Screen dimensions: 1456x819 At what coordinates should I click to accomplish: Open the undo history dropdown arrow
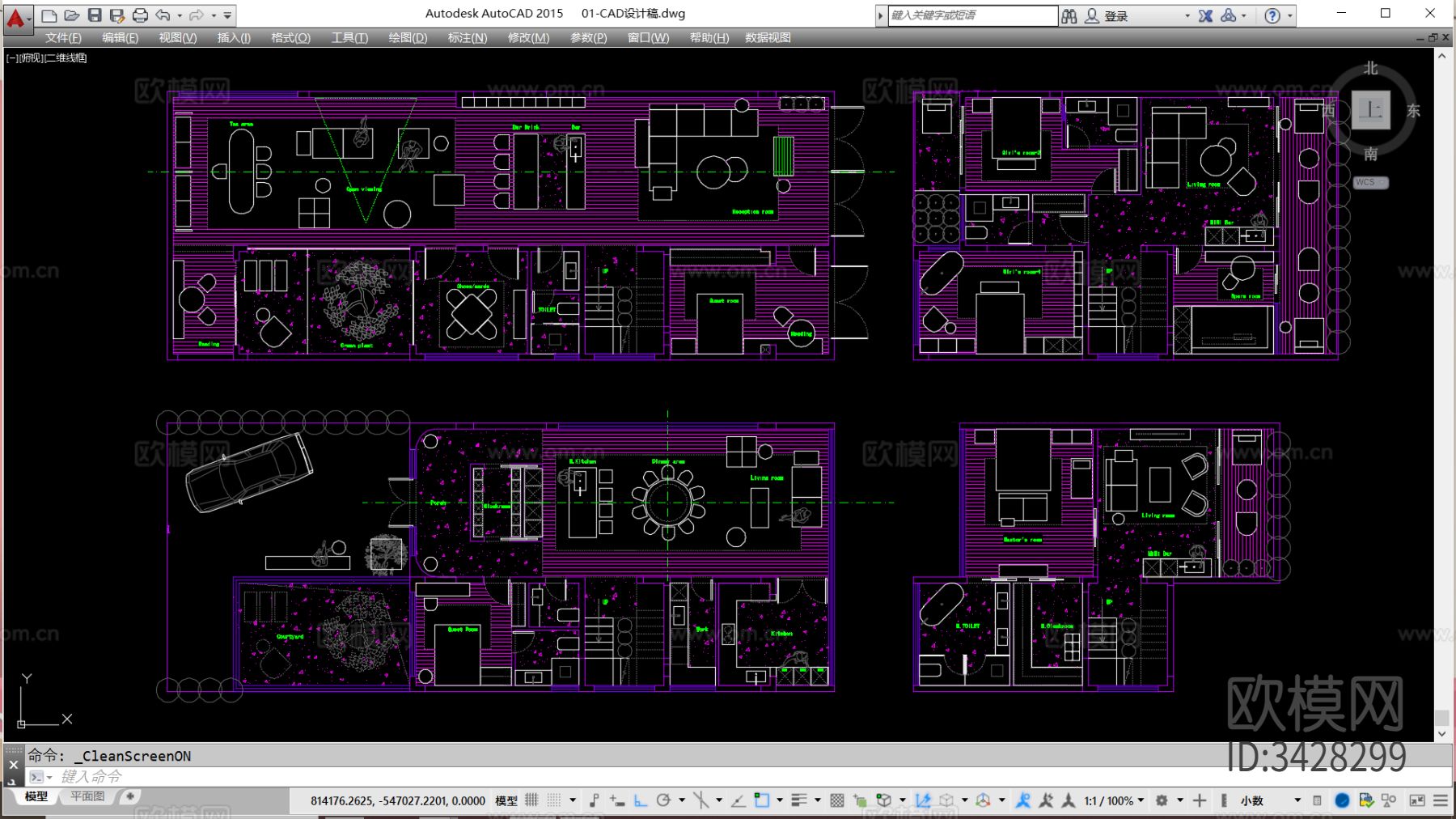pos(179,15)
